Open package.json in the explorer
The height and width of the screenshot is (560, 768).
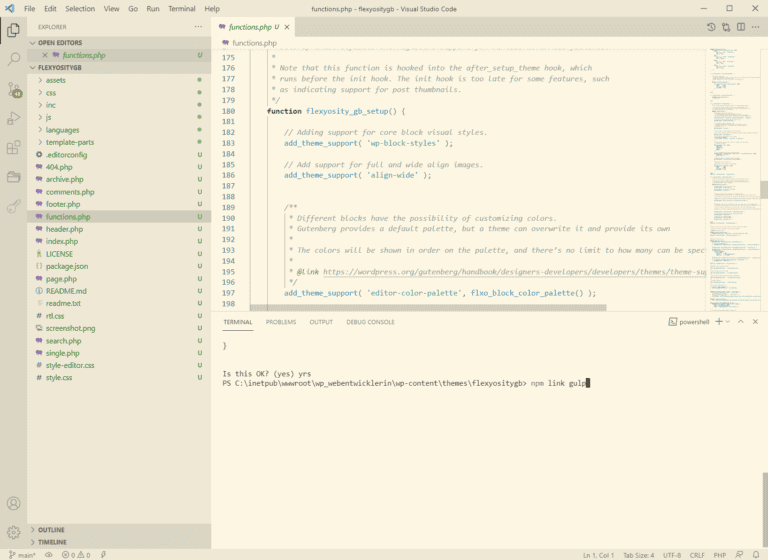coord(119,266)
